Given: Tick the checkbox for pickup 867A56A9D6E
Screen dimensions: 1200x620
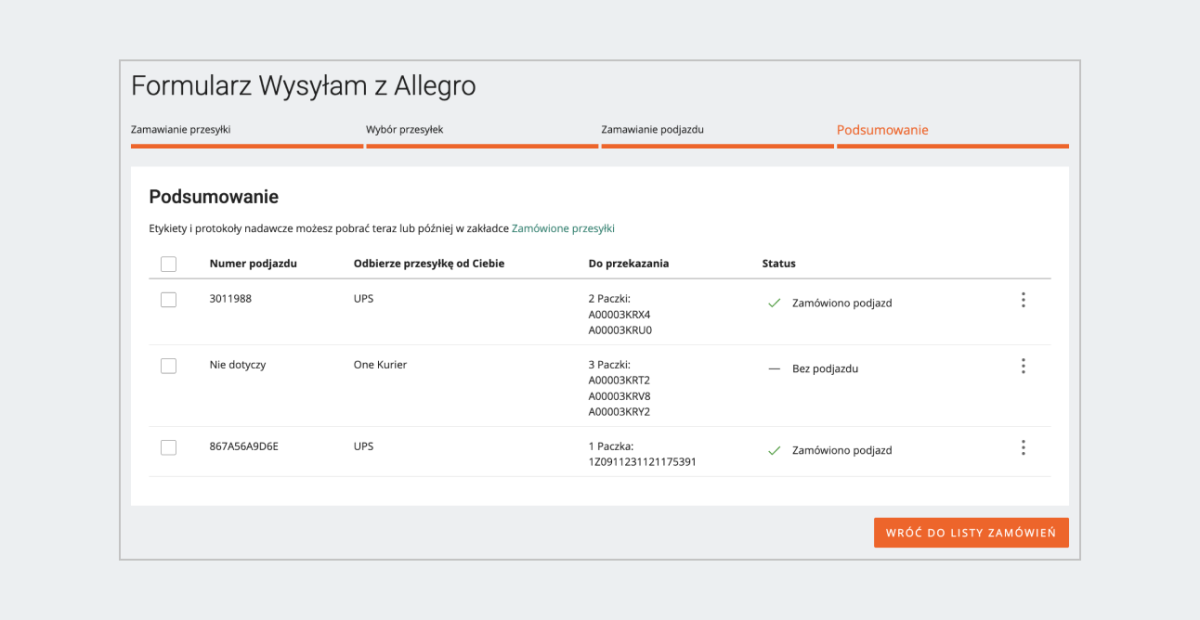Looking at the screenshot, I should click(x=169, y=448).
